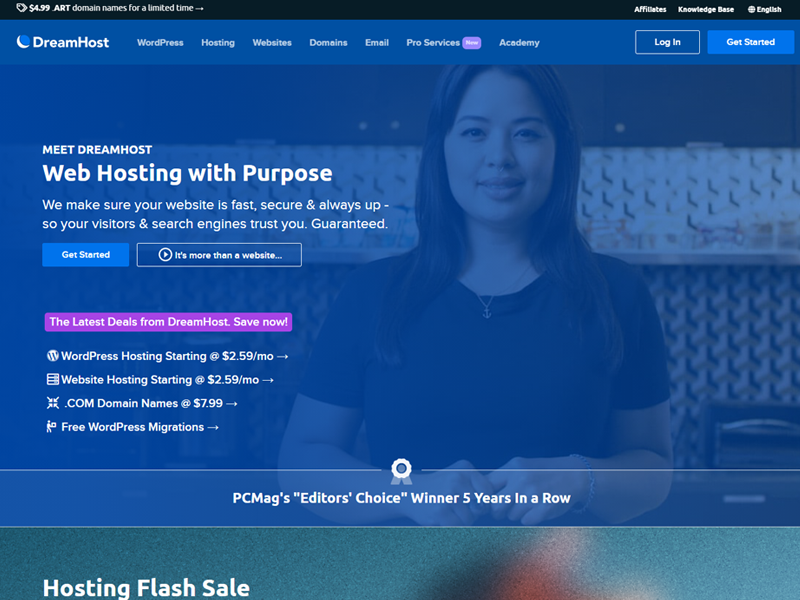Play the "It's more than a website..." video

click(219, 255)
